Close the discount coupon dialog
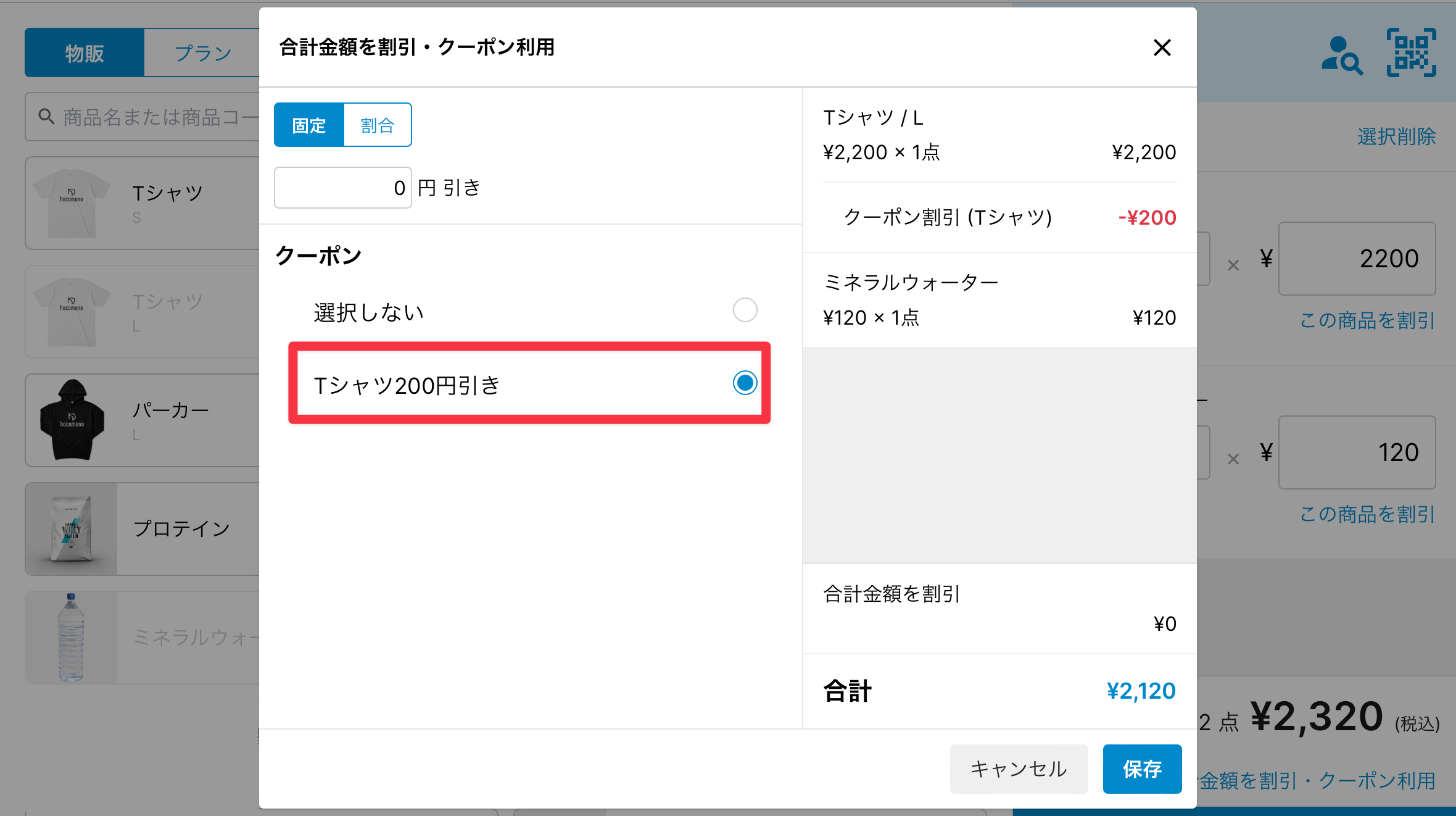 (x=1162, y=48)
